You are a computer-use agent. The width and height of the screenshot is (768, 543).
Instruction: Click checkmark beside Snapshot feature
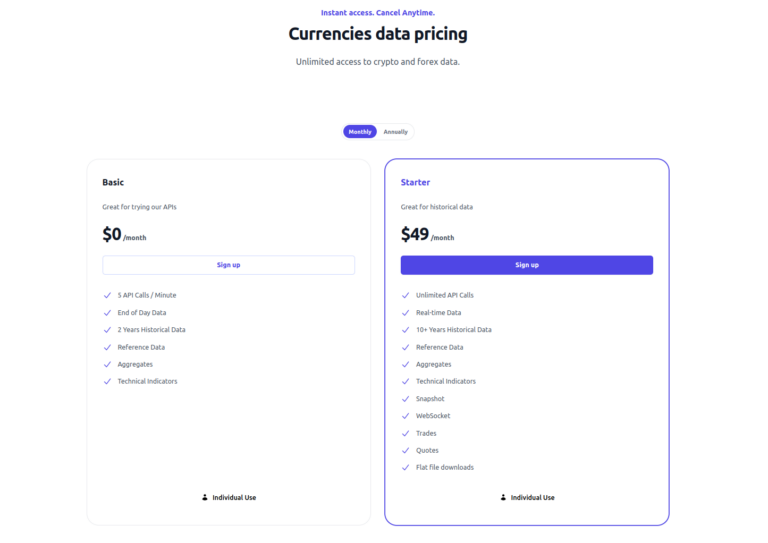405,399
